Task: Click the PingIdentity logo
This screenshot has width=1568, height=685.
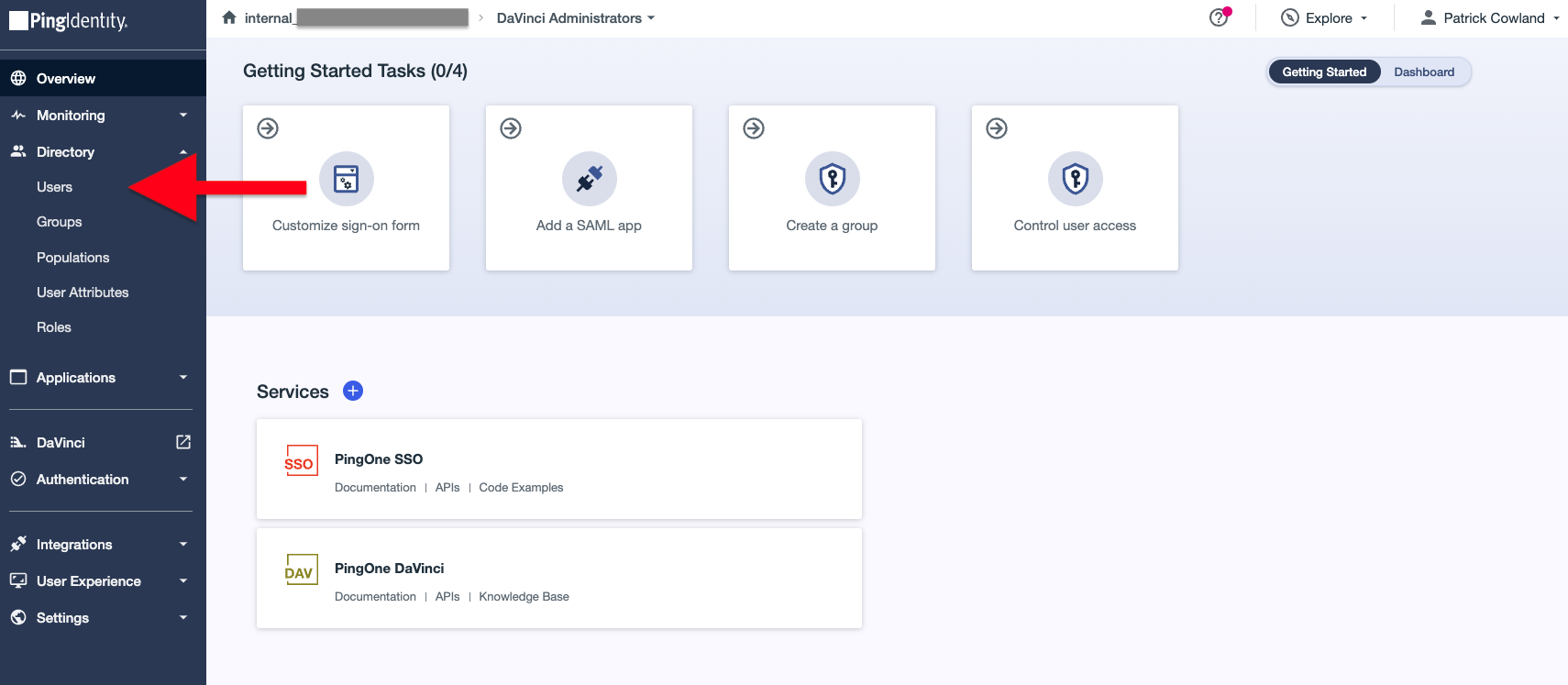Action: 68,20
